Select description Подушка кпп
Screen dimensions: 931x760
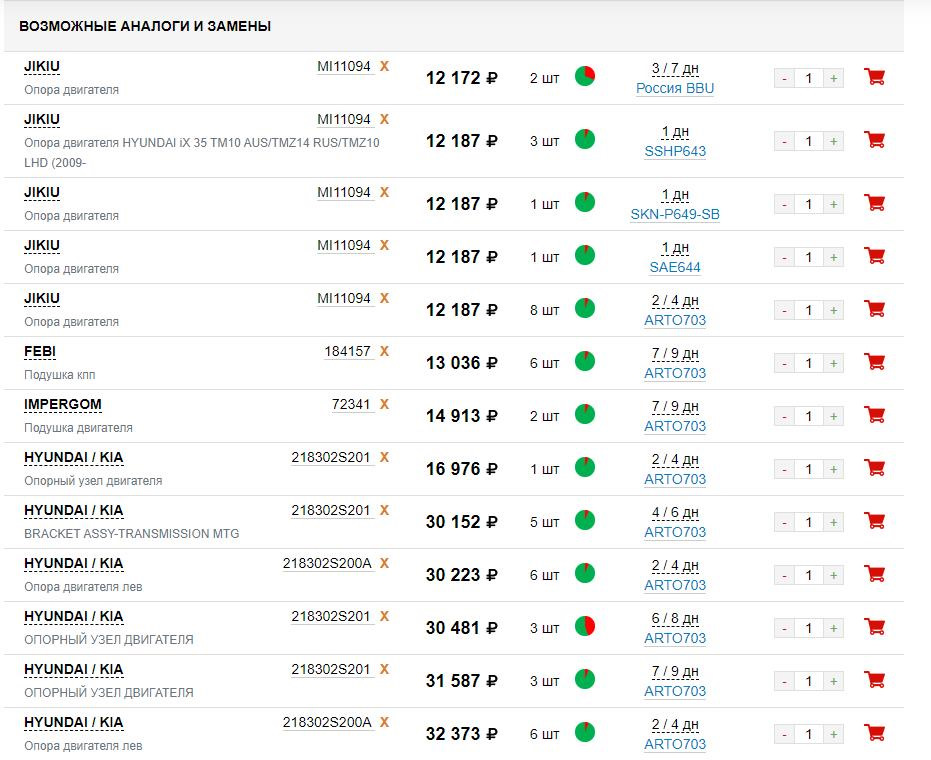click(59, 375)
